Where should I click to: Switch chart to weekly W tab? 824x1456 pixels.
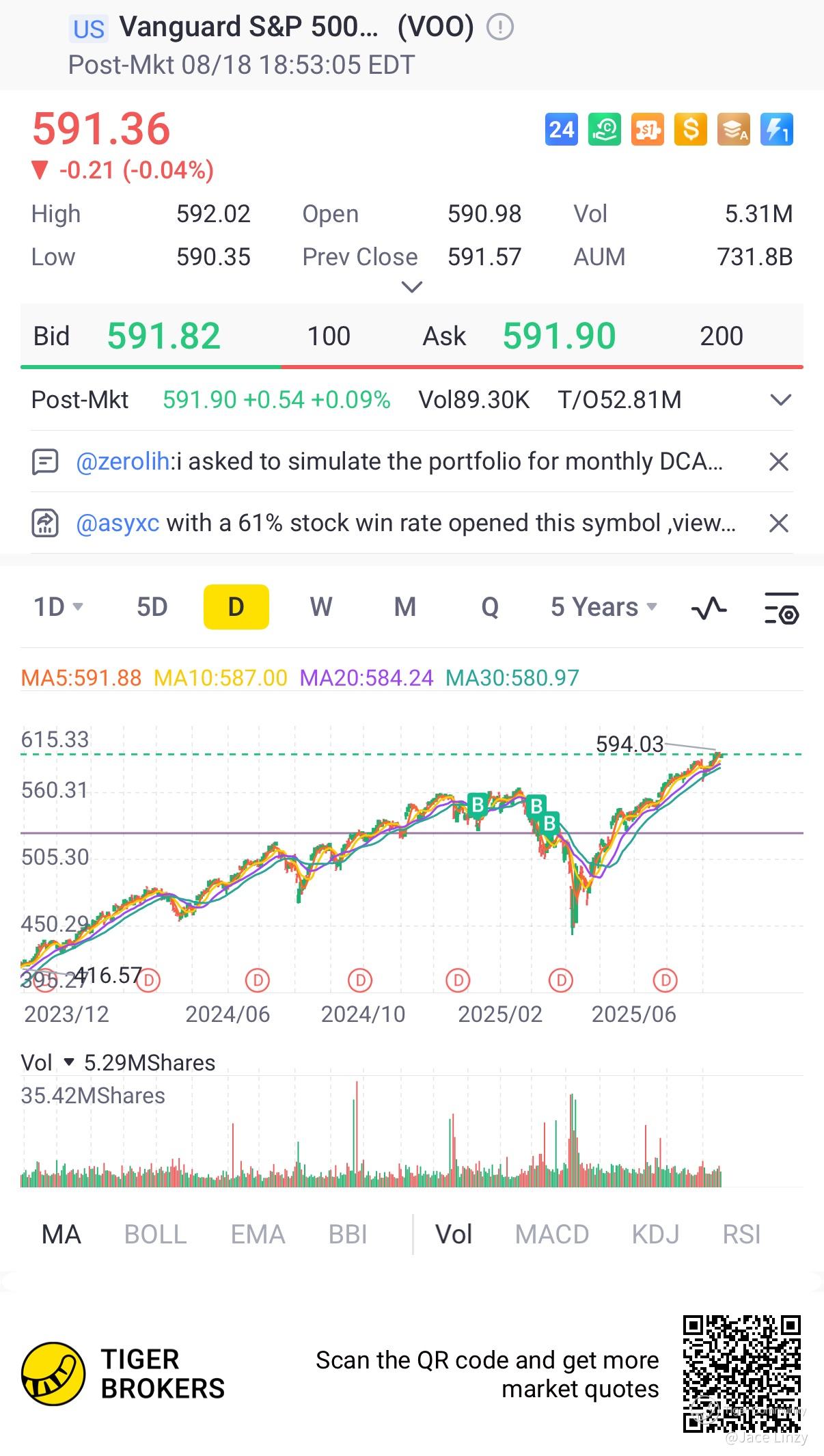point(320,607)
